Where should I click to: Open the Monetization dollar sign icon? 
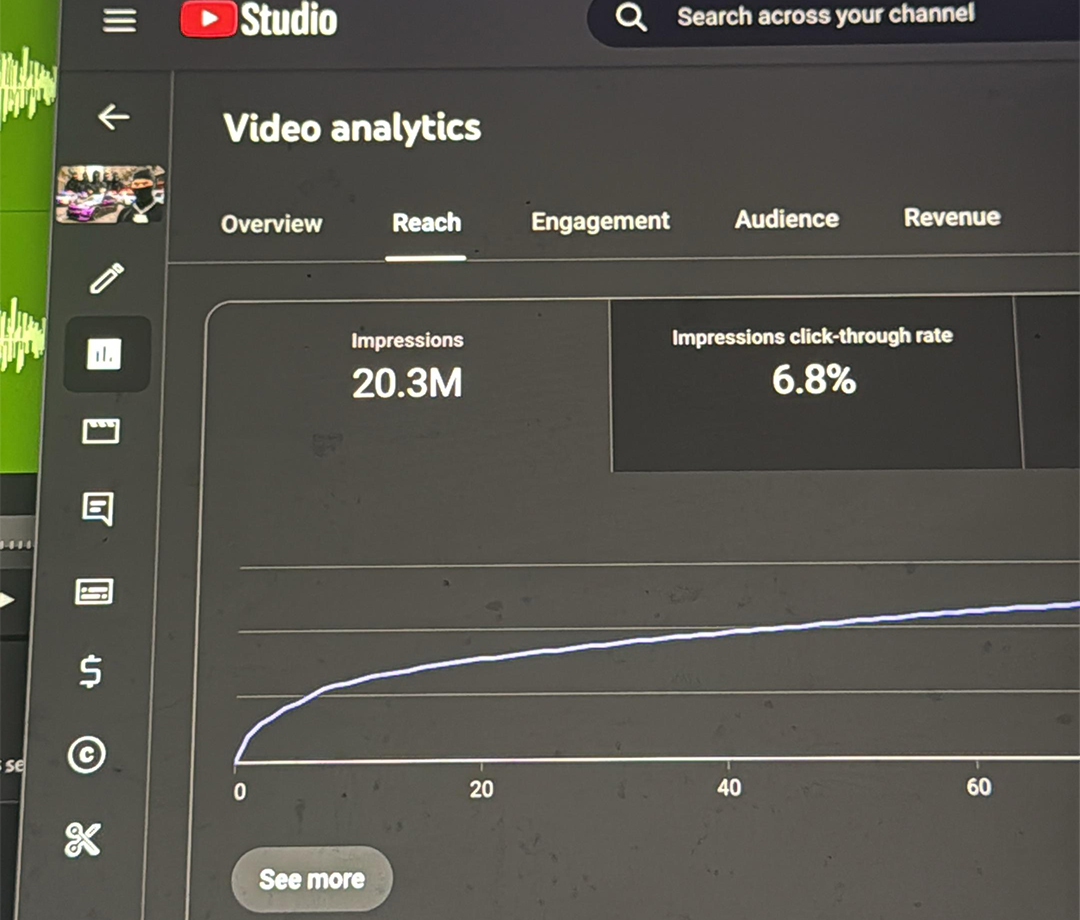tap(90, 671)
